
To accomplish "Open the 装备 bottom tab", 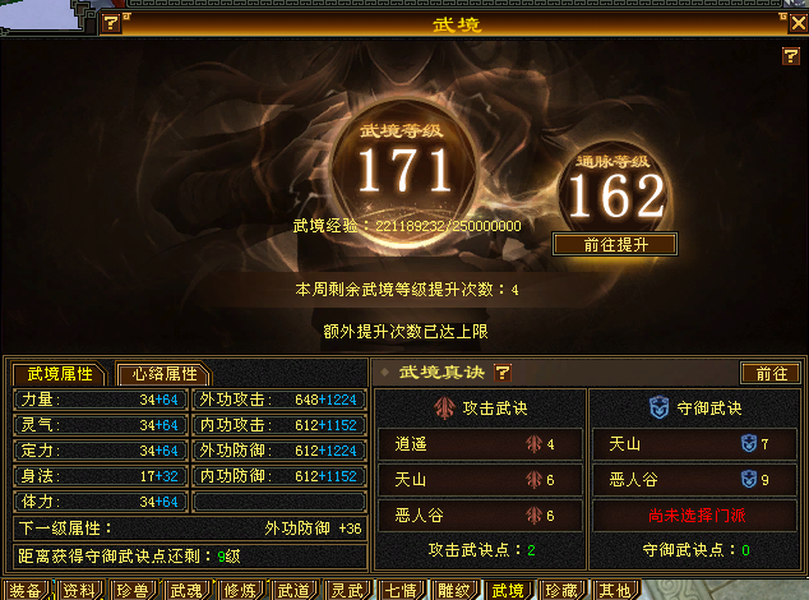I will [25, 590].
